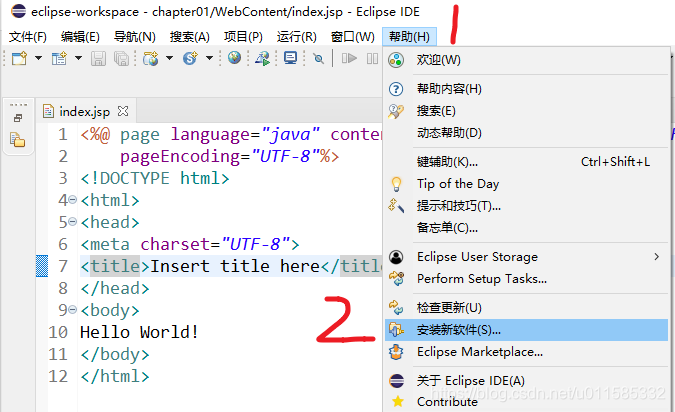Click the monitor console toolbar icon
675x412 pixels.
pos(291,58)
